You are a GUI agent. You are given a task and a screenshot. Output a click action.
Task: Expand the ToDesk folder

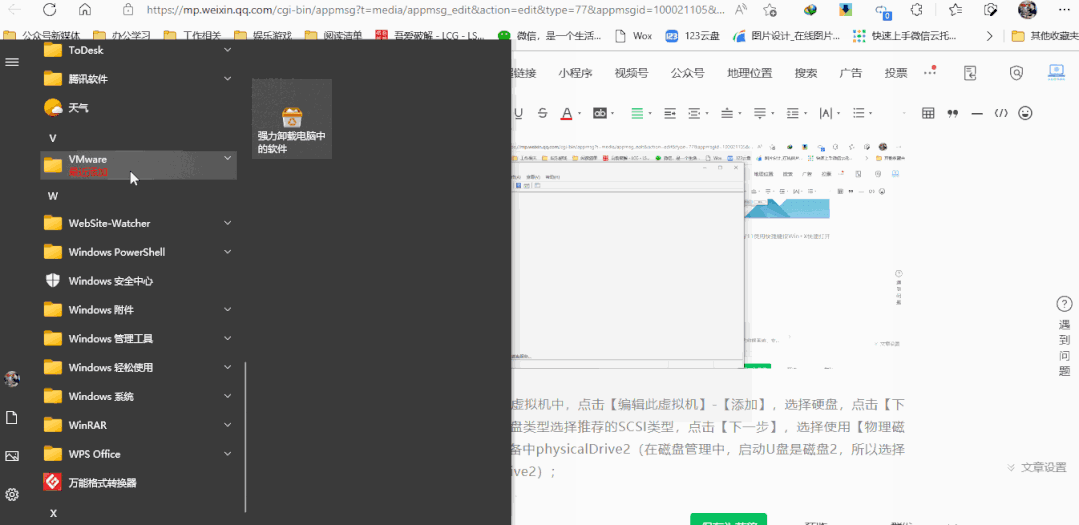[x=138, y=50]
